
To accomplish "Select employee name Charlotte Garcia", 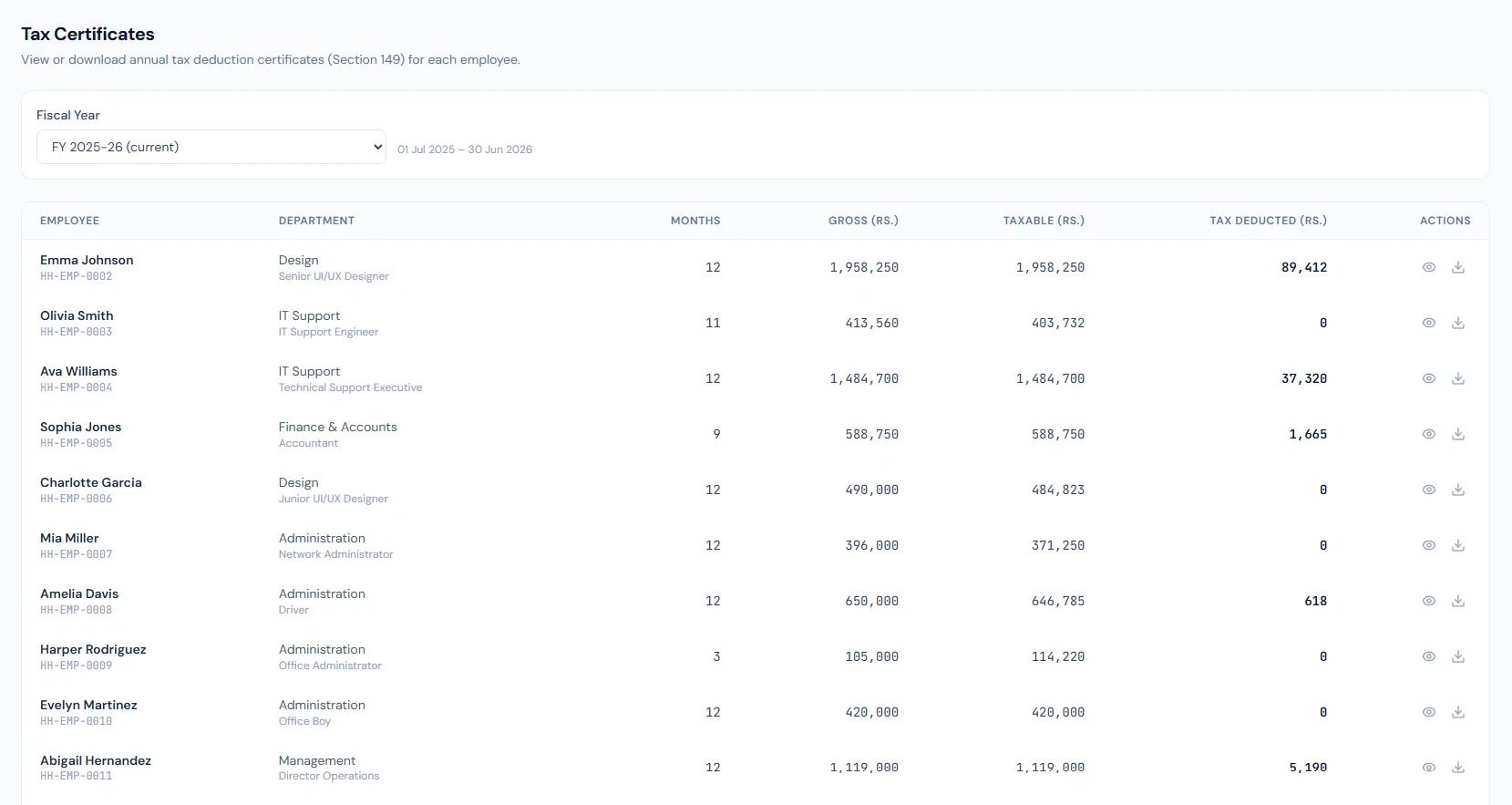I will coord(91,482).
